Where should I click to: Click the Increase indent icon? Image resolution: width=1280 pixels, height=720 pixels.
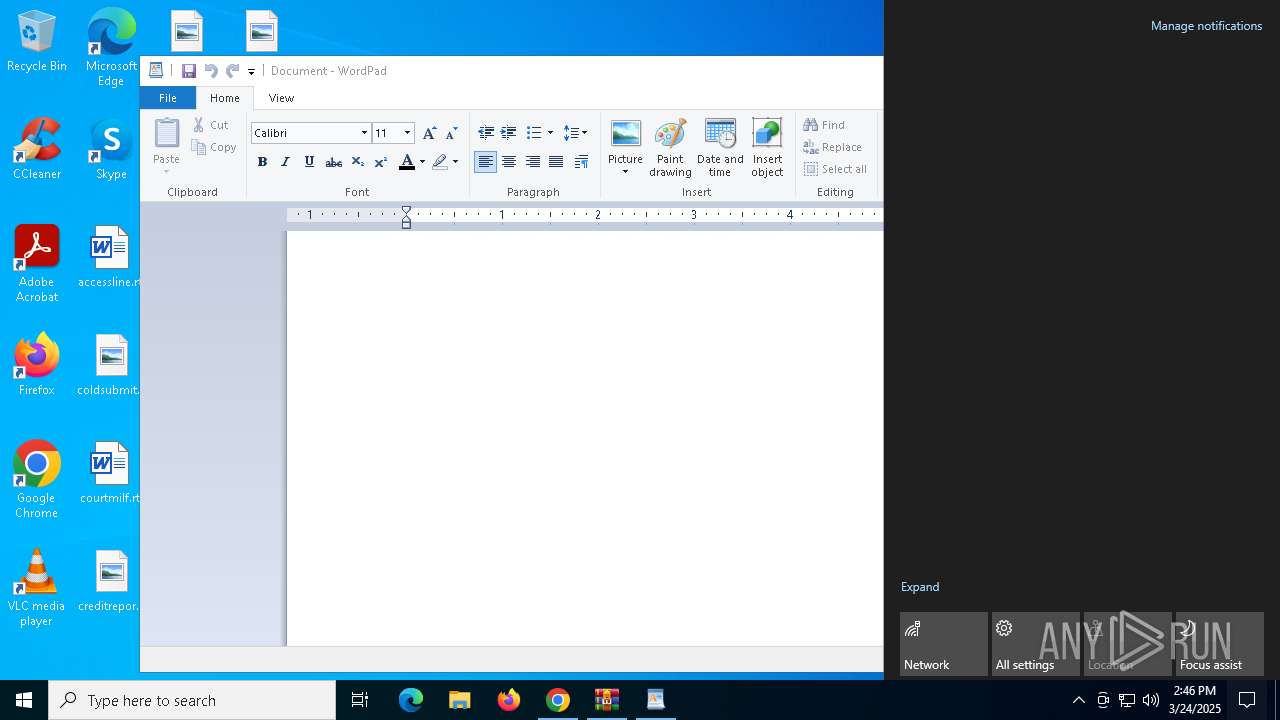click(509, 133)
